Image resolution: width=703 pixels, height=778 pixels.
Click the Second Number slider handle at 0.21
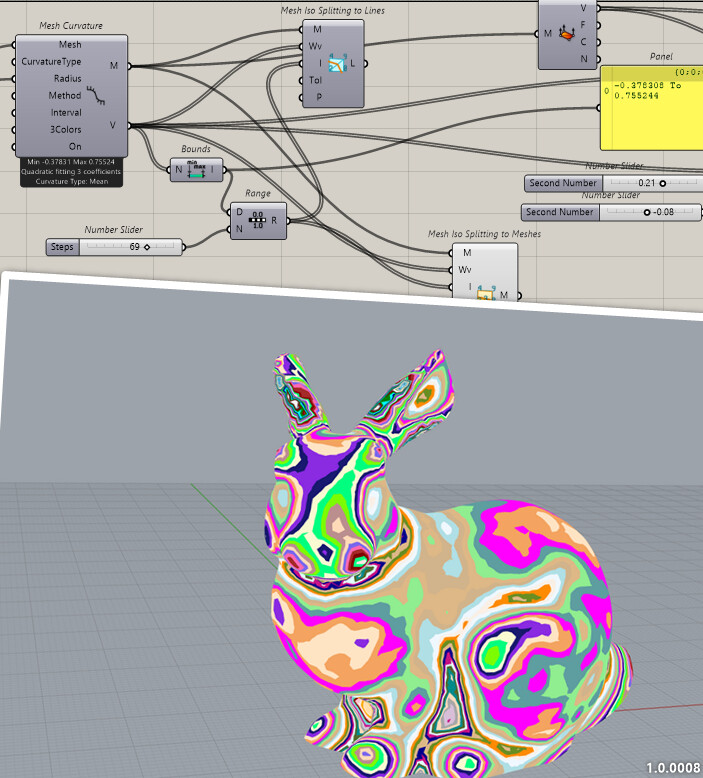tap(662, 183)
